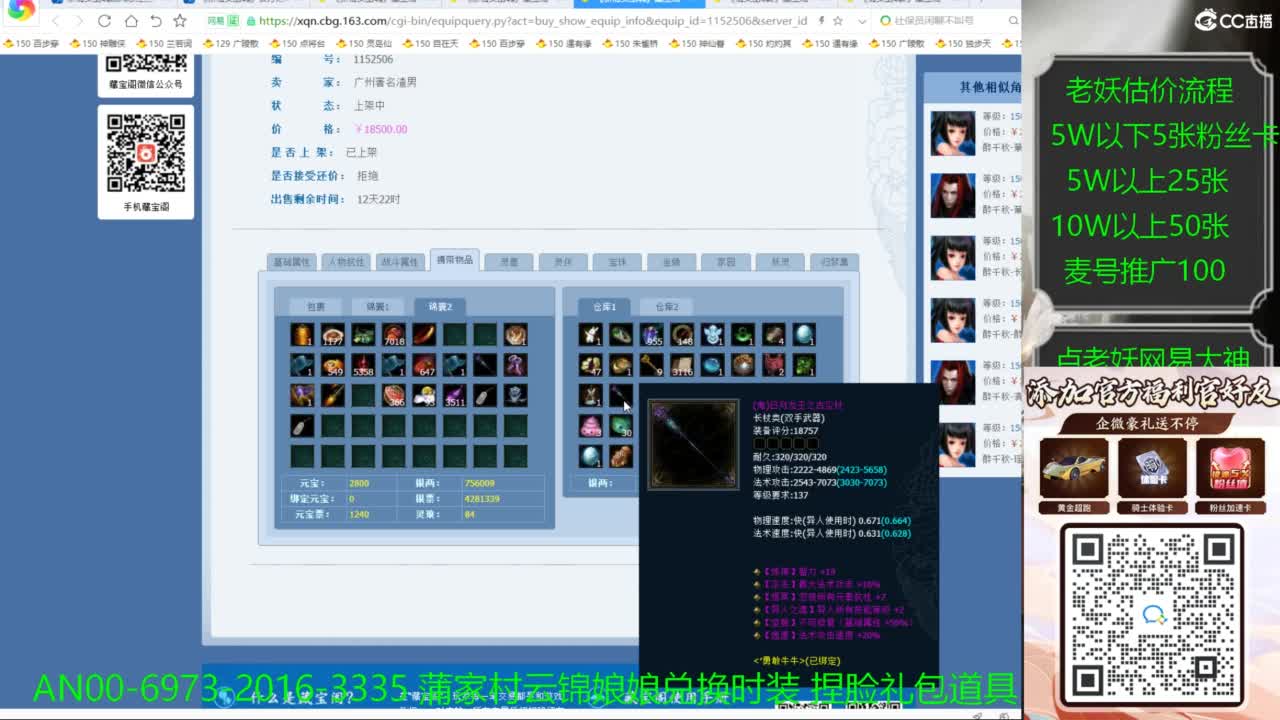Select the 战斗属性 combat attributes tab
The height and width of the screenshot is (720, 1280).
coord(400,262)
